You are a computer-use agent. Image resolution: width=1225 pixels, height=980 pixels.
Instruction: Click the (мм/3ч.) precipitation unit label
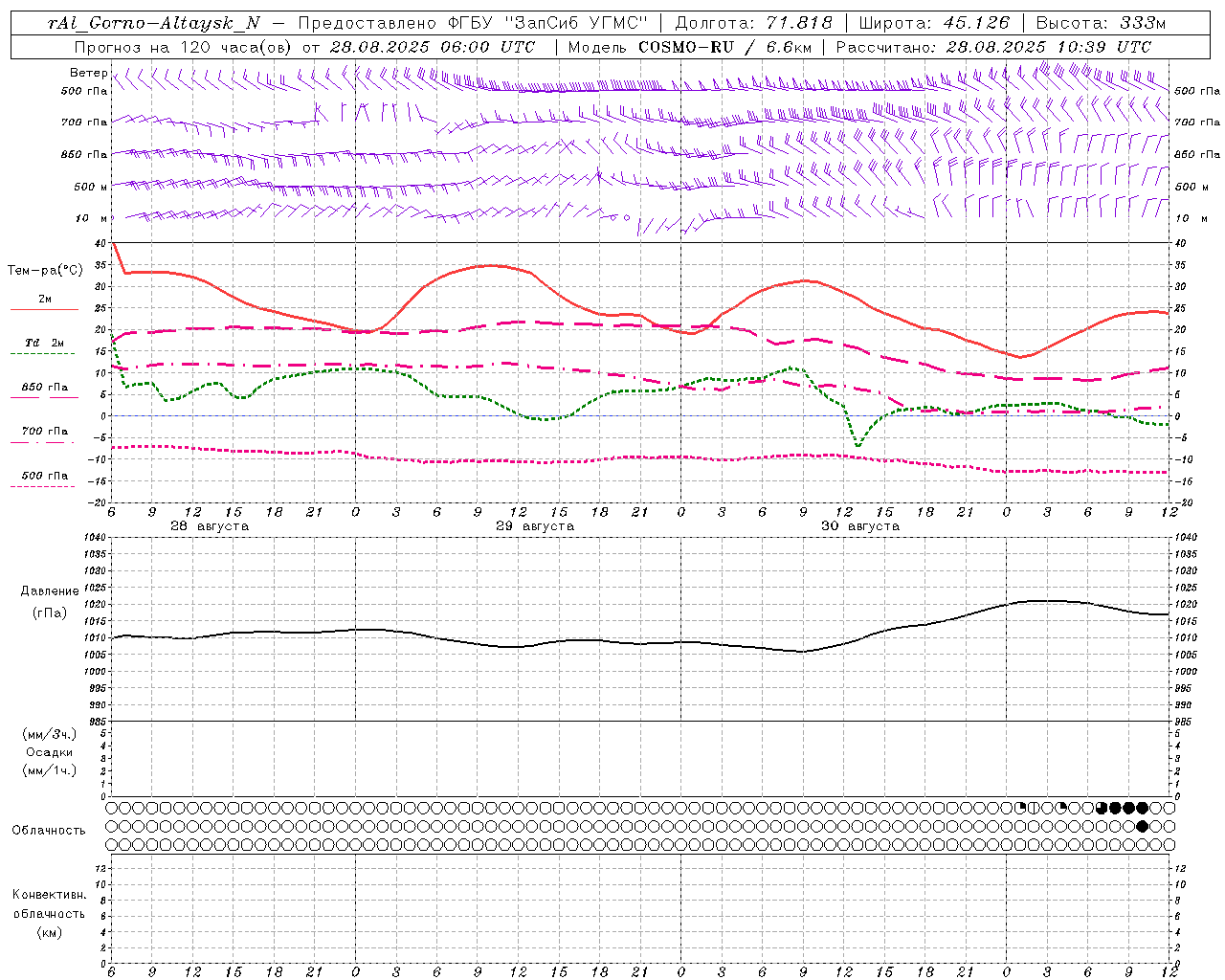[50, 734]
